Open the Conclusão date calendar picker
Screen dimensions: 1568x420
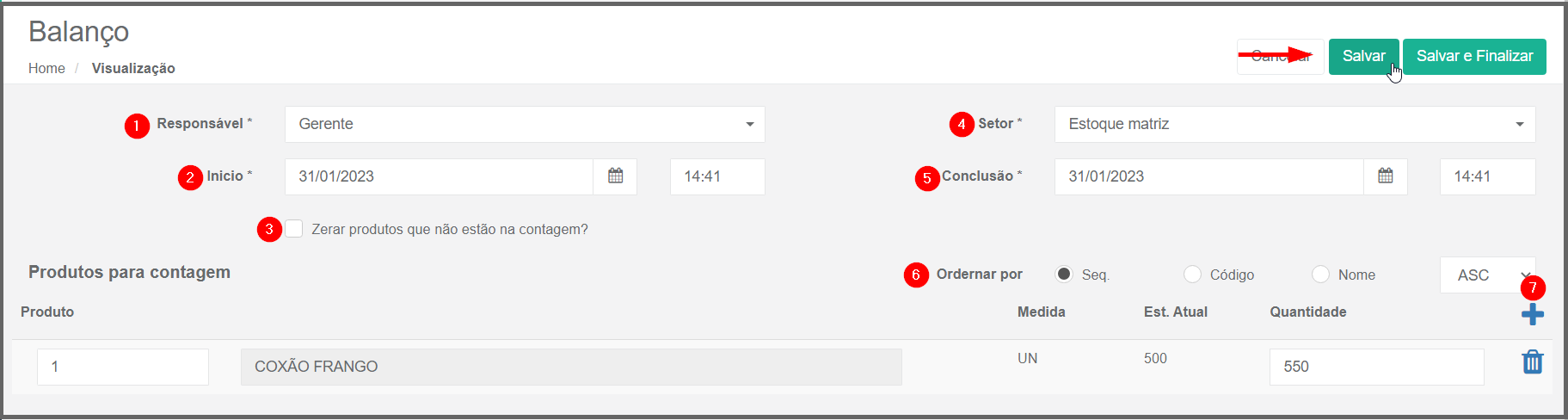click(1385, 176)
